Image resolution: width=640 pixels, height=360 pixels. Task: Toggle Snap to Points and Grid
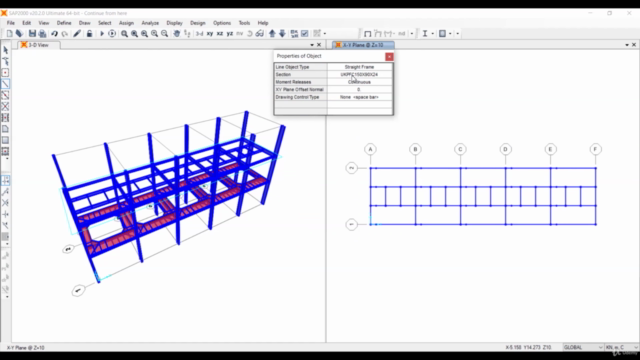coord(5,180)
